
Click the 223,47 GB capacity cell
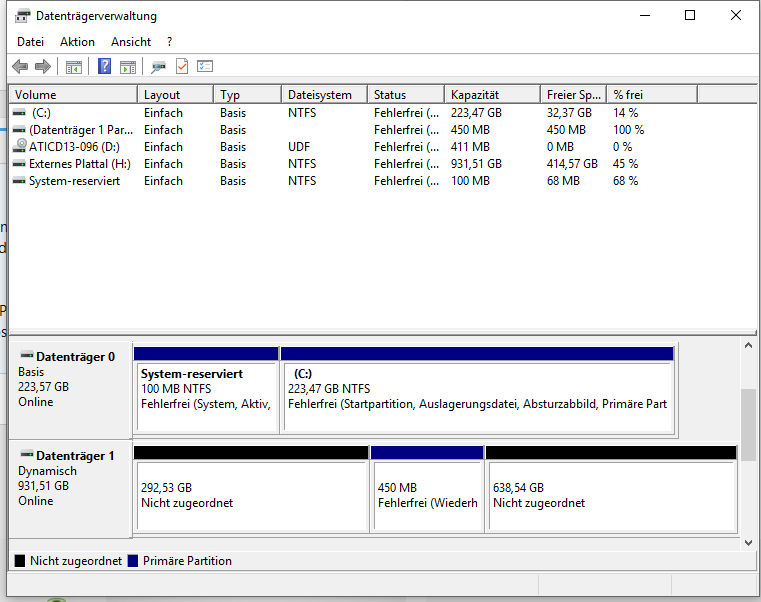point(476,113)
